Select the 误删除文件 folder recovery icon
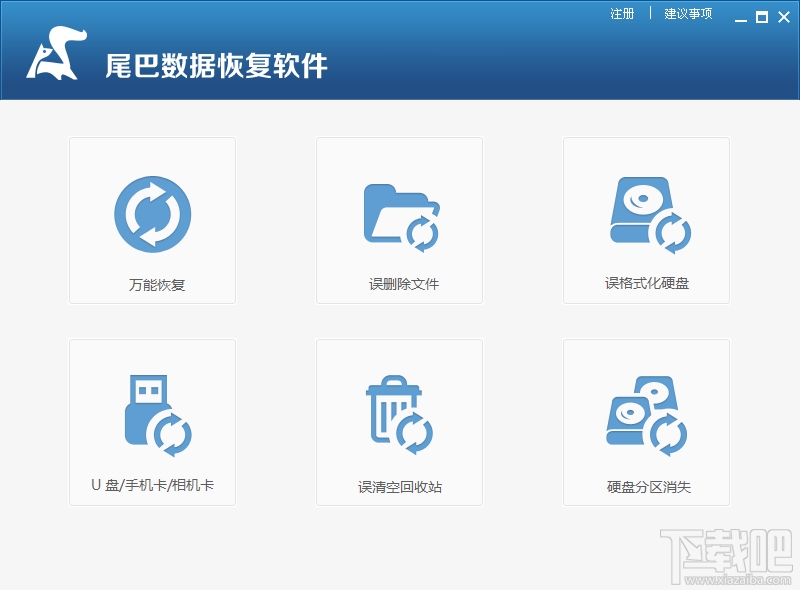800x590 pixels. tap(402, 218)
